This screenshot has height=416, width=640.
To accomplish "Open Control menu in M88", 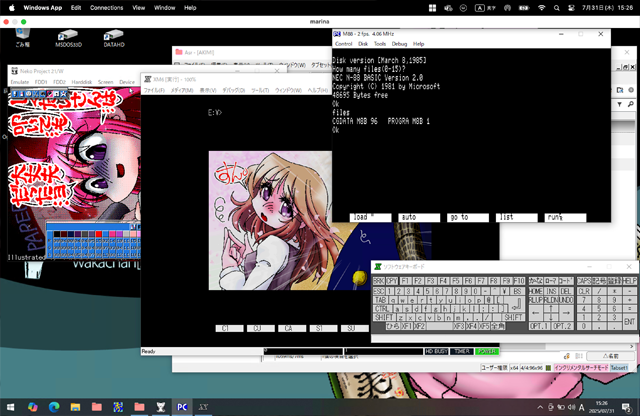I will 343,44.
